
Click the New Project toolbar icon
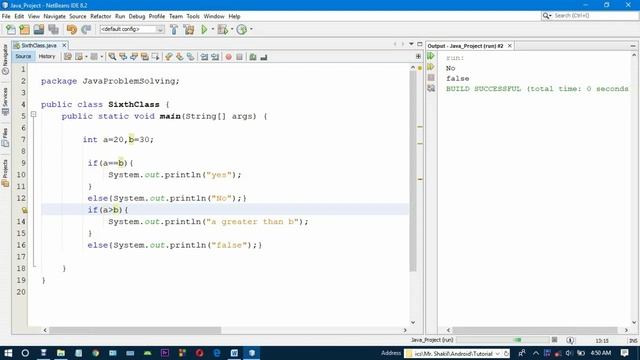point(24,29)
